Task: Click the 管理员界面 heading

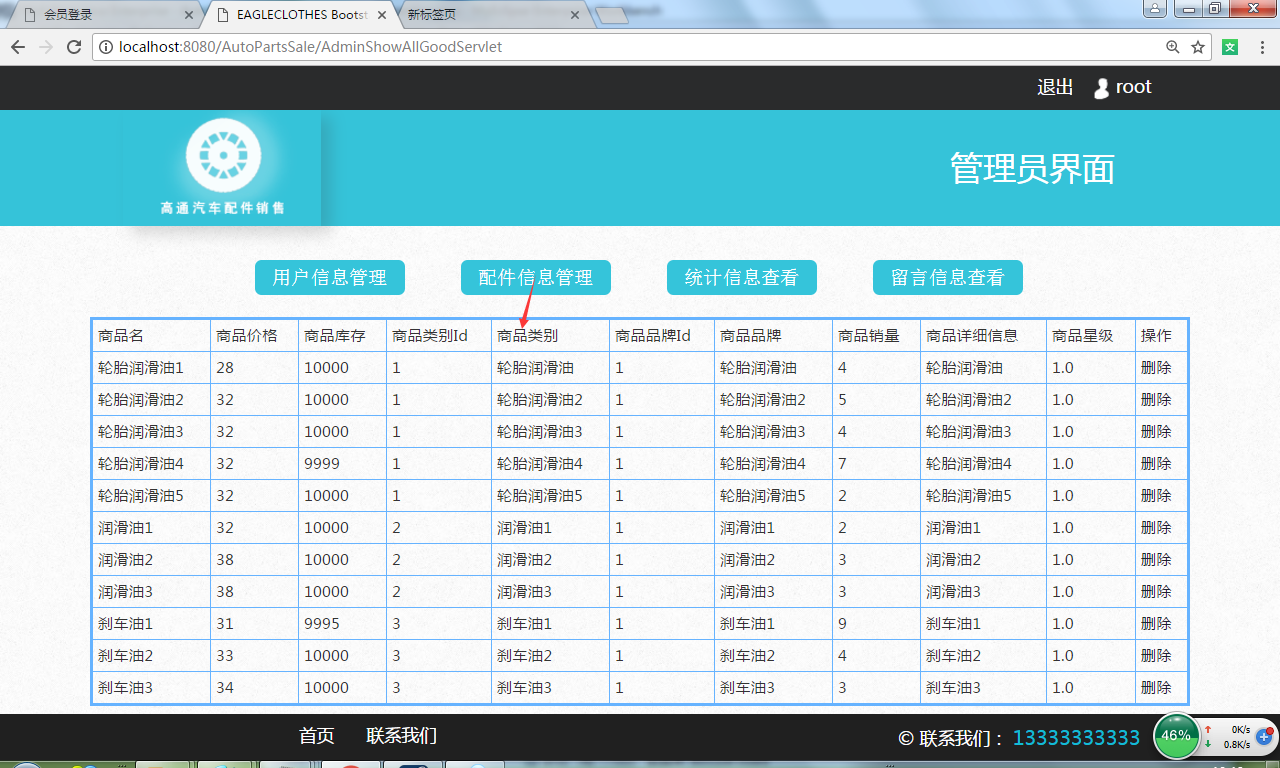Action: pos(1032,169)
